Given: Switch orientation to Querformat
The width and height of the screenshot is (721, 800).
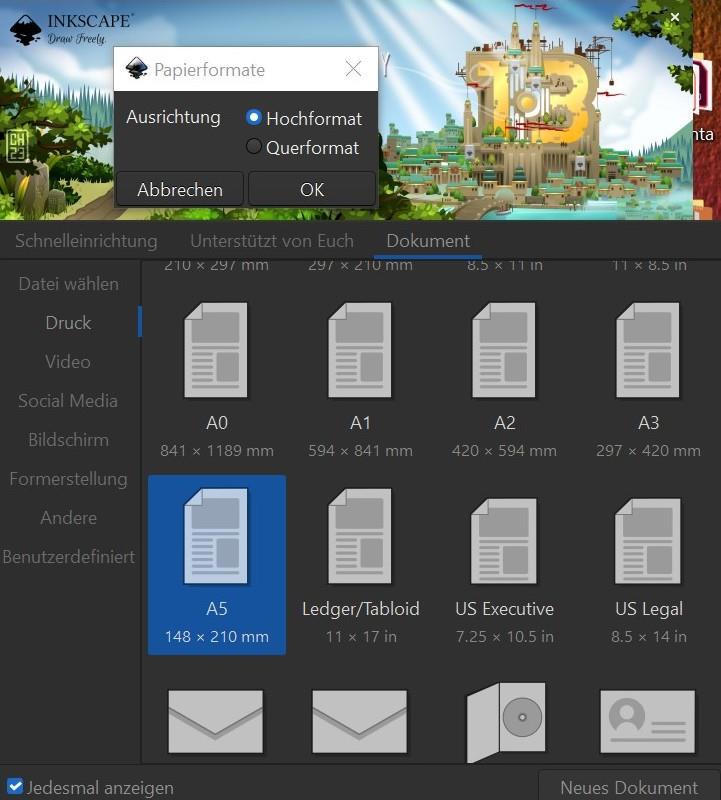Looking at the screenshot, I should (254, 147).
